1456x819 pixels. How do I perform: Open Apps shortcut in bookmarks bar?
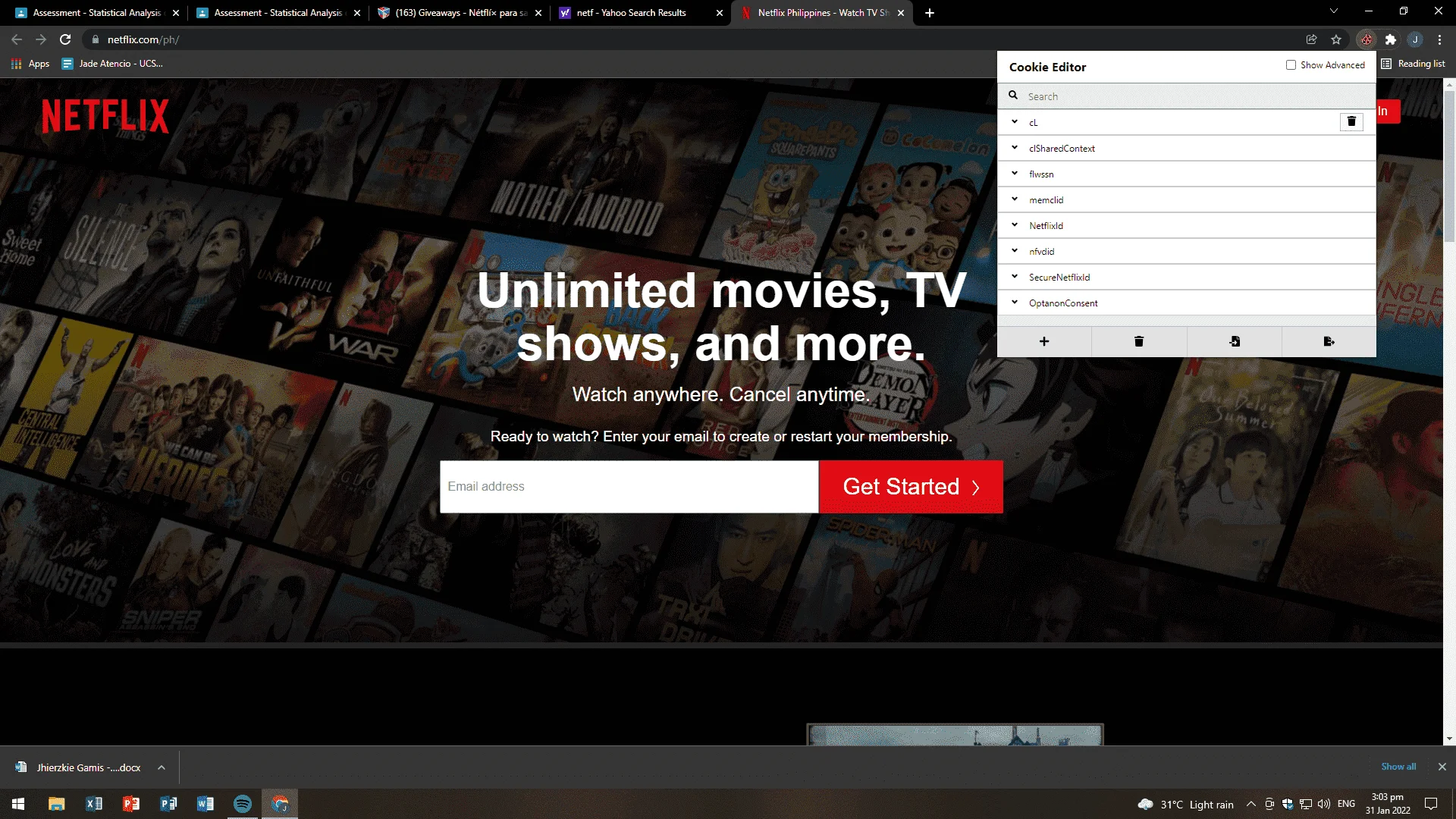point(30,64)
